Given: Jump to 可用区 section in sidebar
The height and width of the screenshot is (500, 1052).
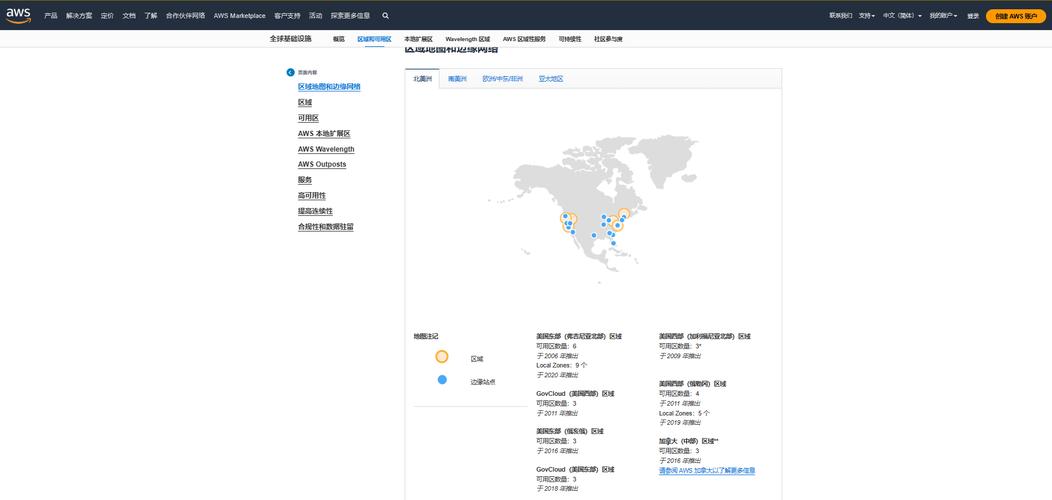Looking at the screenshot, I should tap(308, 118).
